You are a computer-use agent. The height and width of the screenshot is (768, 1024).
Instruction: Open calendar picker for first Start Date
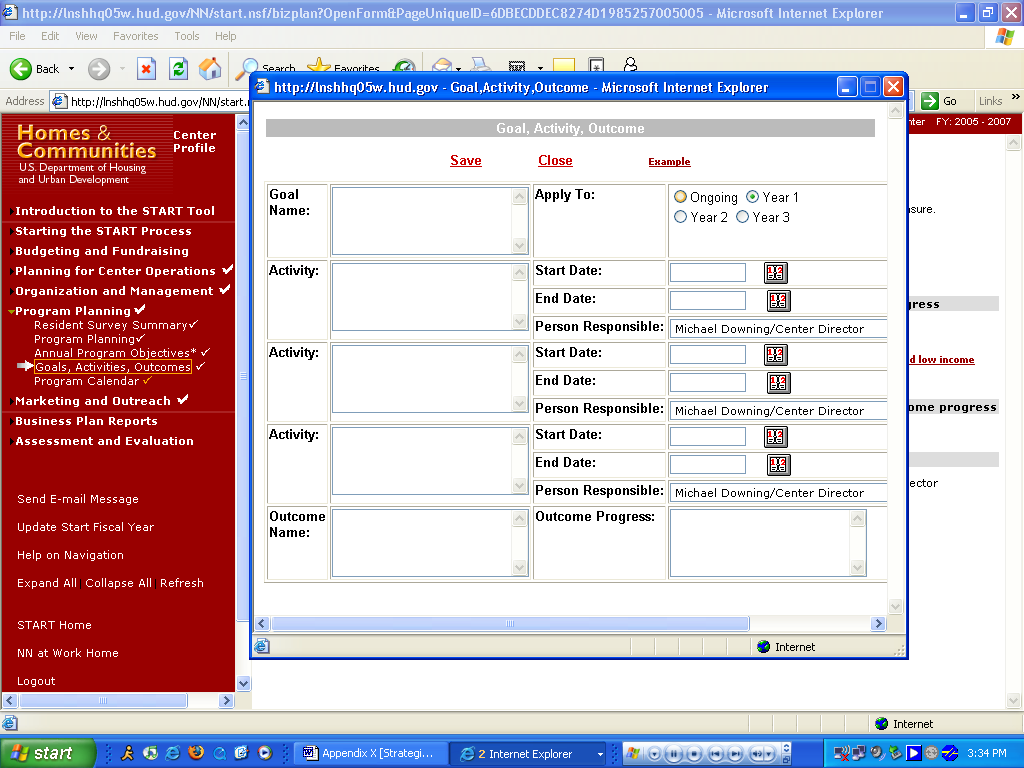(776, 273)
